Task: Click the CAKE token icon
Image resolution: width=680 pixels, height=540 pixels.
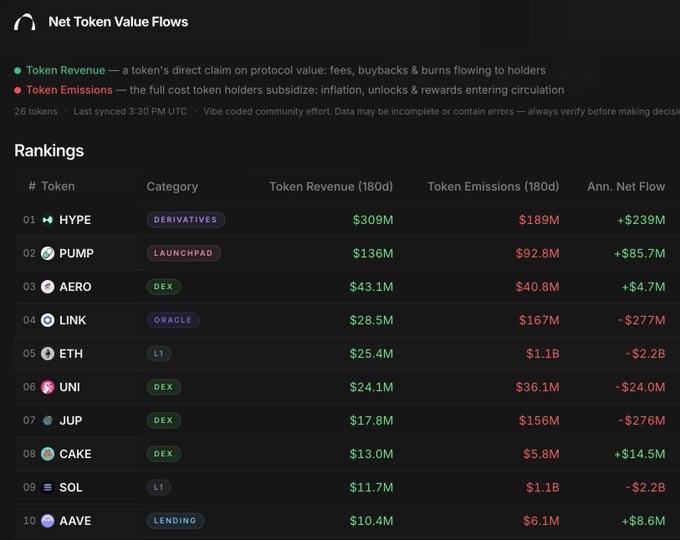Action: (x=48, y=454)
